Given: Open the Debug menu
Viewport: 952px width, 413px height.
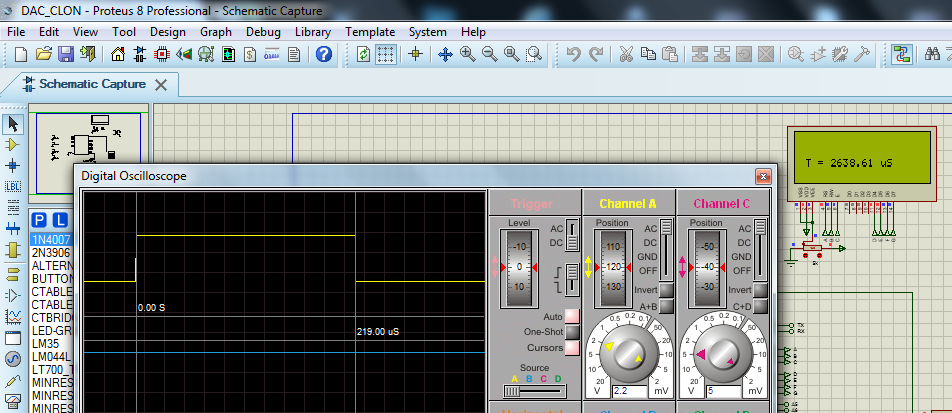Looking at the screenshot, I should tap(264, 32).
